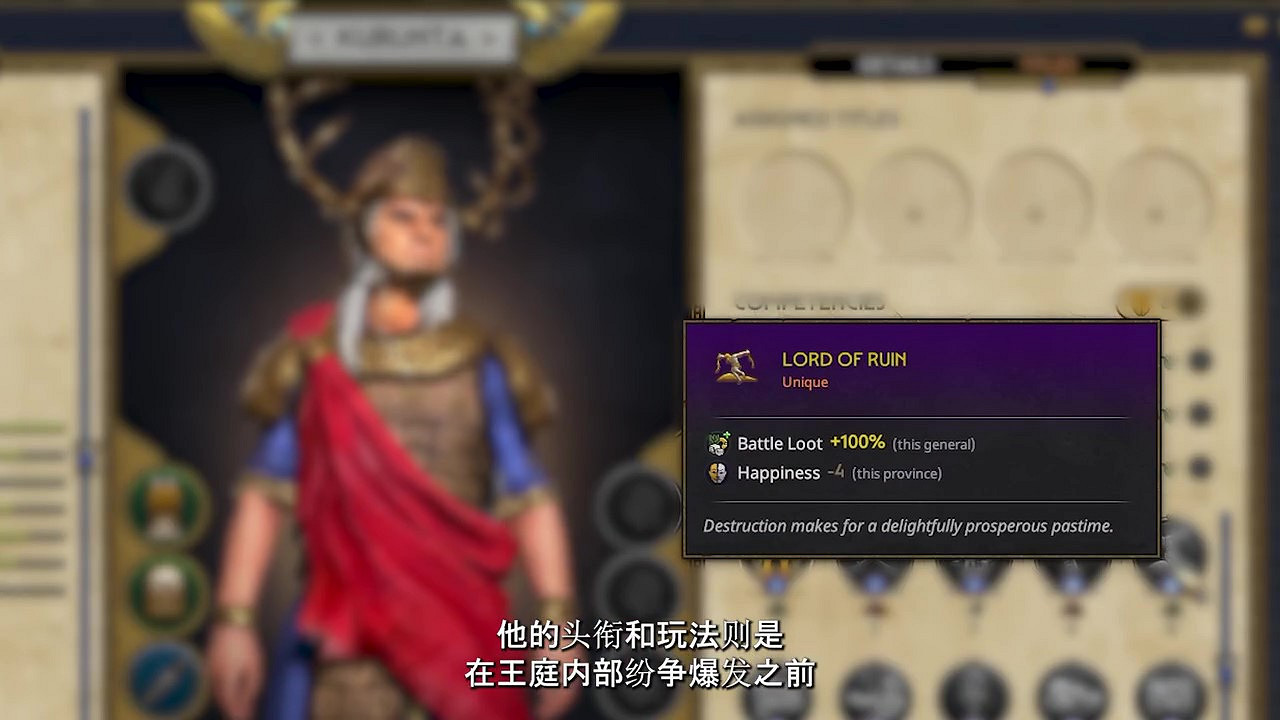Click the Battle Loot effect icon

pyautogui.click(x=718, y=443)
